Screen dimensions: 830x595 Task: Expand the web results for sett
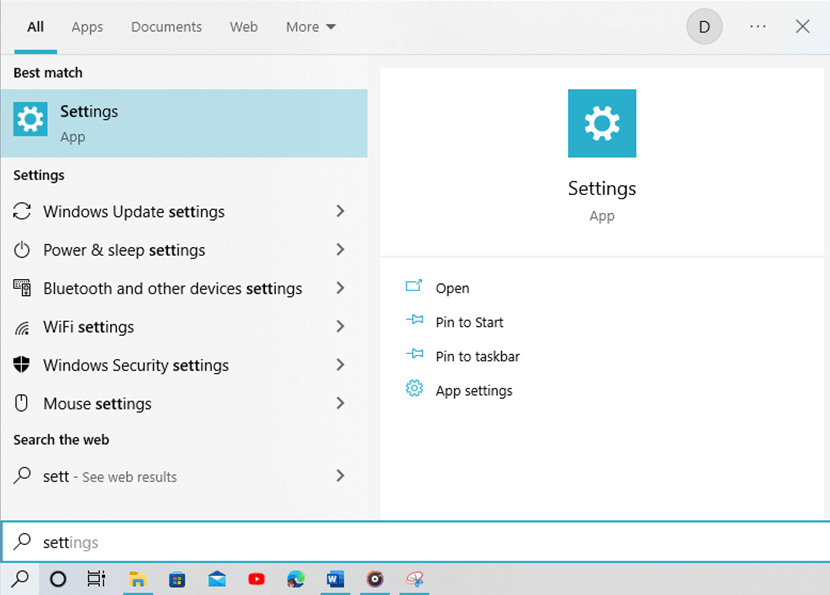pos(340,476)
